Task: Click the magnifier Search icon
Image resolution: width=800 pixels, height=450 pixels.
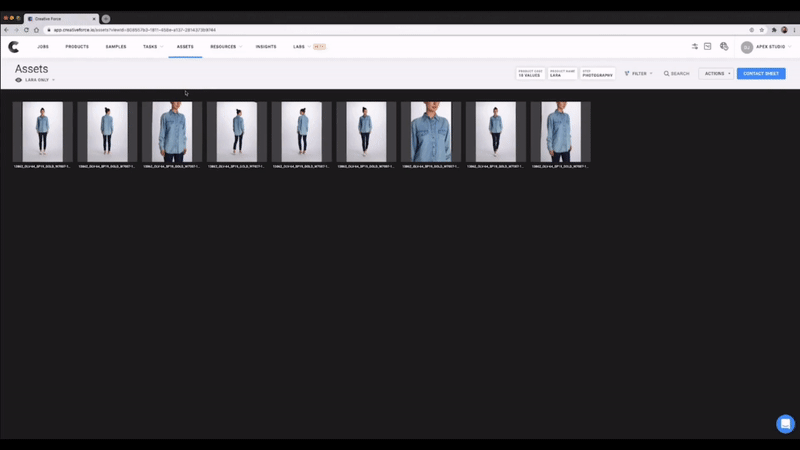Action: 667,74
